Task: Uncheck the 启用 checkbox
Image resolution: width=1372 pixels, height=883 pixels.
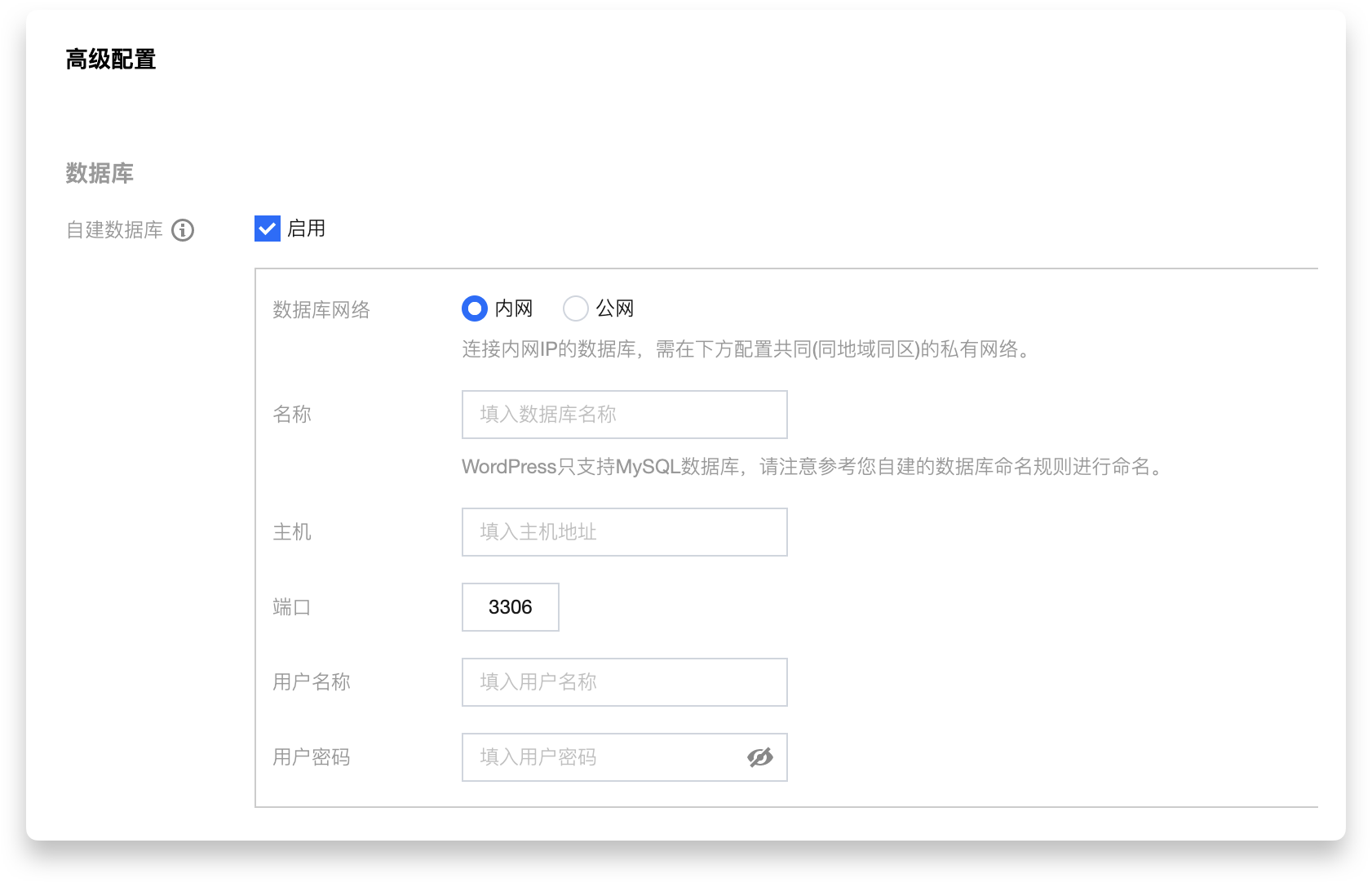Action: pos(268,229)
